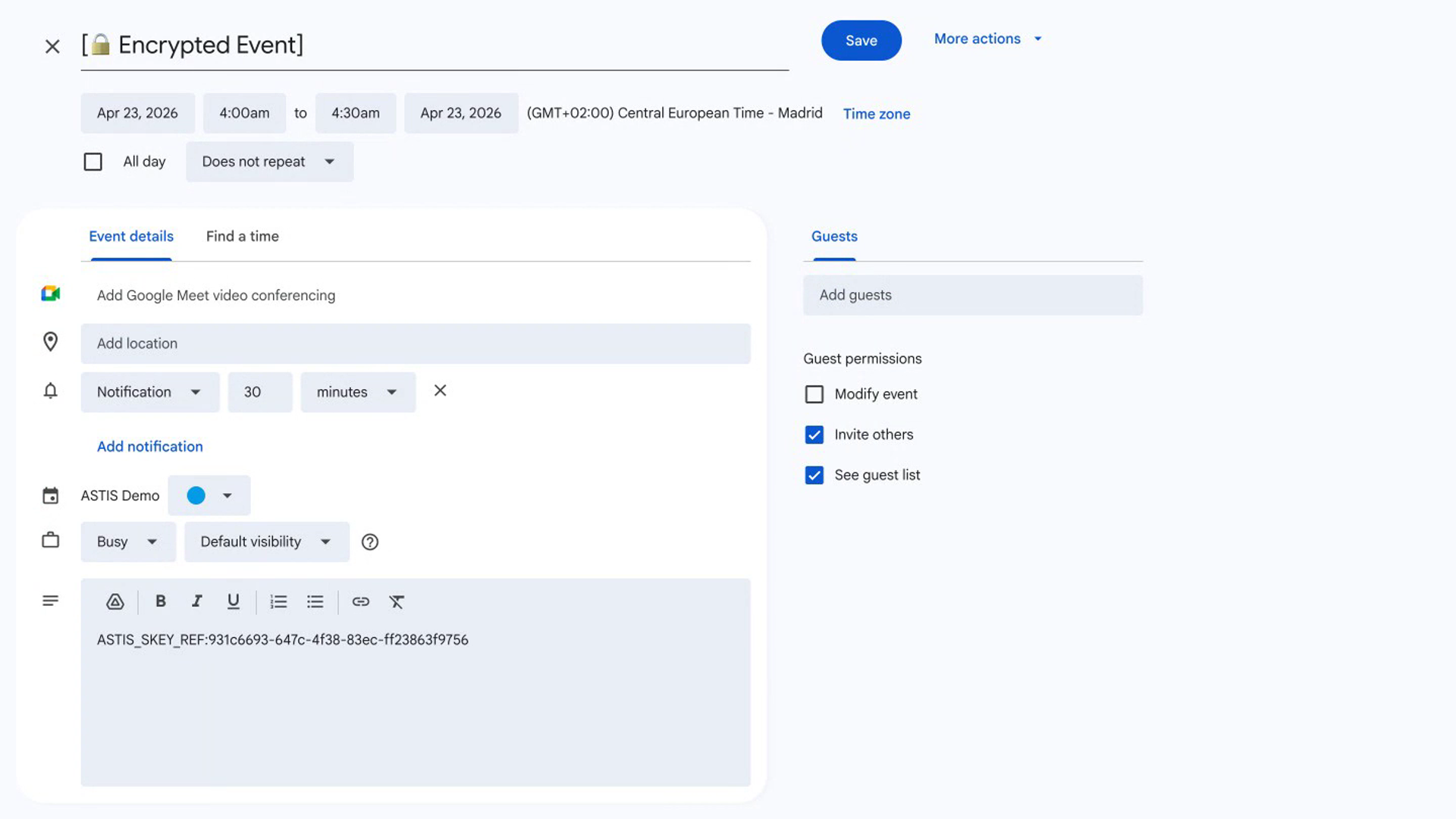
Task: Open the event color picker
Action: pyautogui.click(x=209, y=495)
